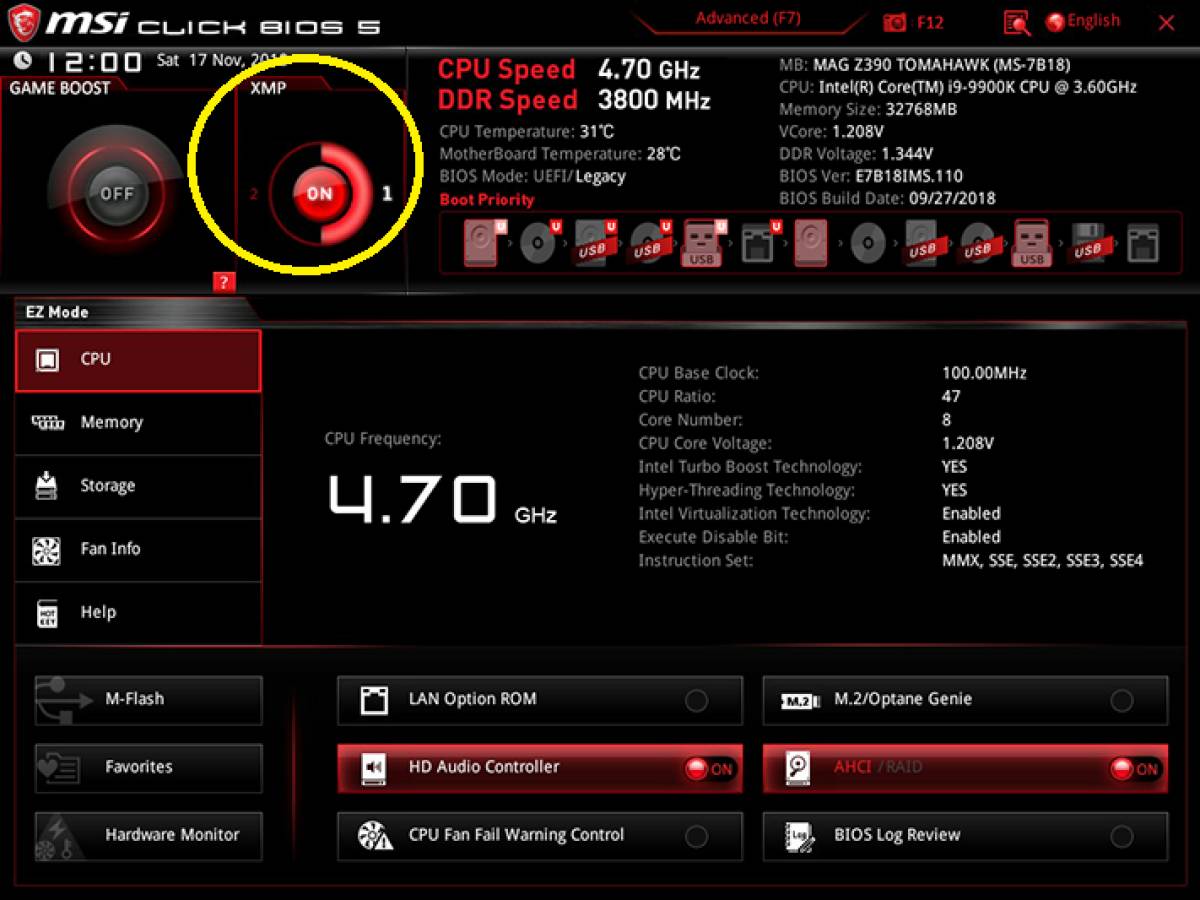Launch the M-Flash utility
The image size is (1200, 900).
pos(148,699)
